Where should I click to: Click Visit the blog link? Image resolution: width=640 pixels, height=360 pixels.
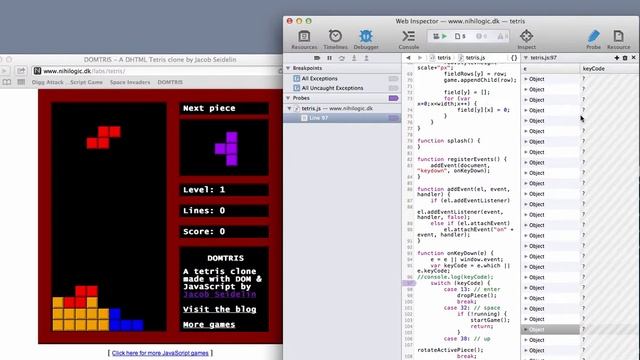click(x=220, y=309)
